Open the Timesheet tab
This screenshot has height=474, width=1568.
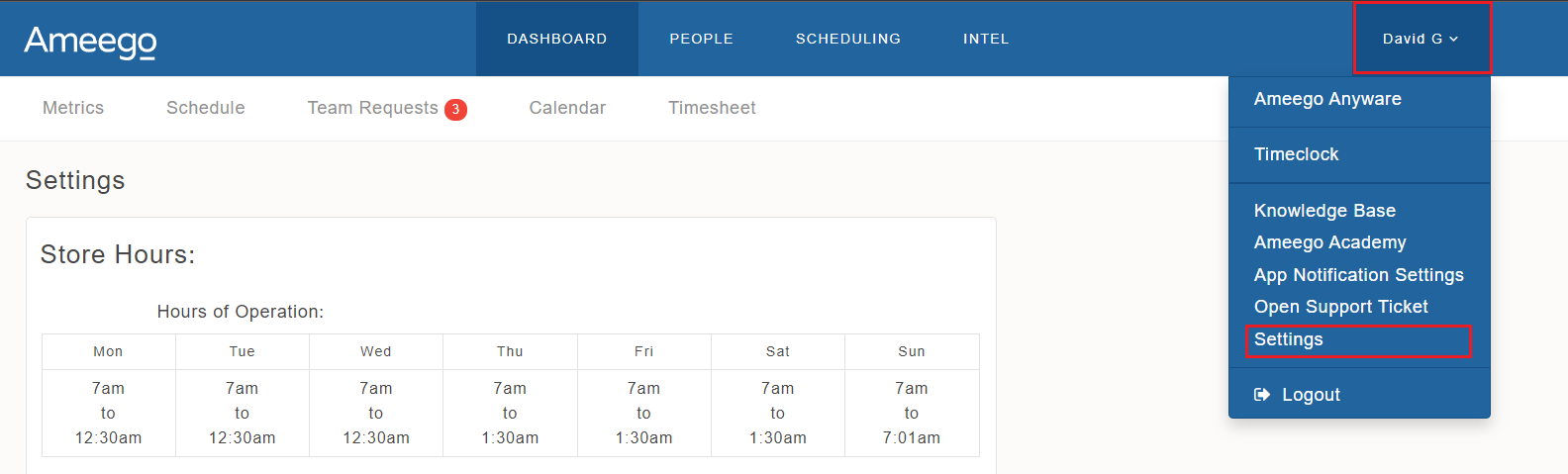coord(712,108)
